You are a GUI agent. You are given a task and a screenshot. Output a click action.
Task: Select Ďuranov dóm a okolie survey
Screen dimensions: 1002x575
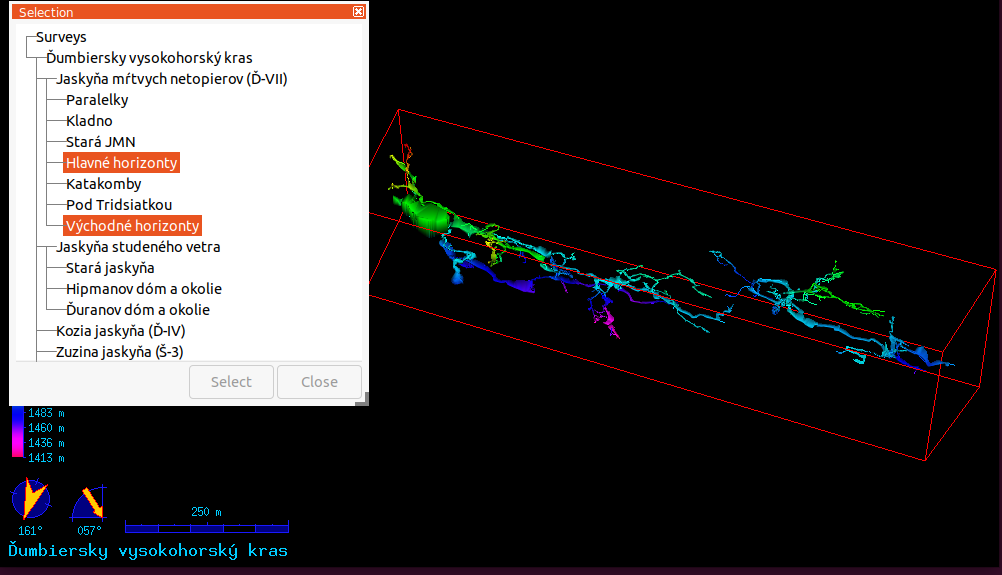137,310
